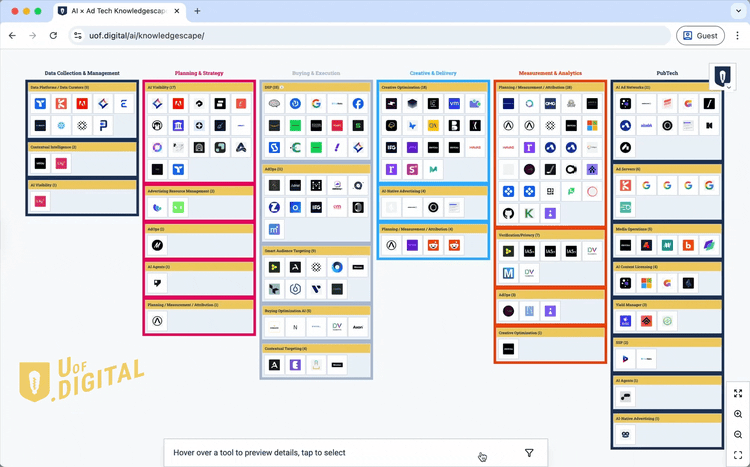Select purple exclamation logo in DSP group
The width and height of the screenshot is (750, 467).
[x=337, y=147]
